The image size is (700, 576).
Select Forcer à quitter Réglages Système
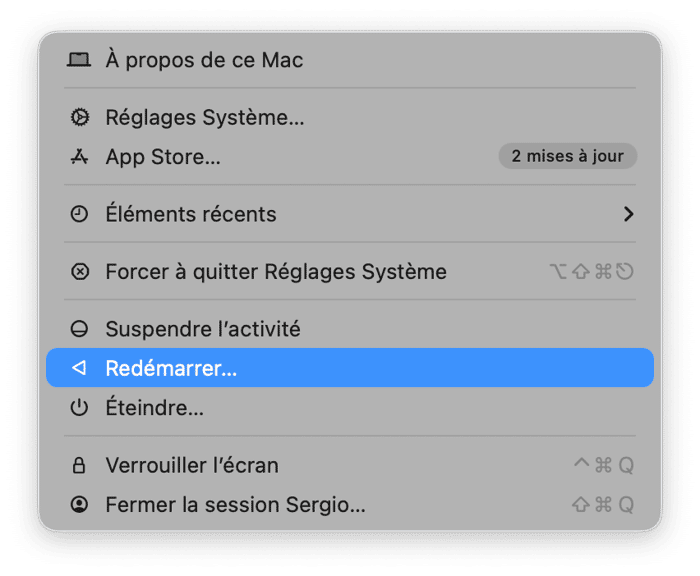click(276, 272)
